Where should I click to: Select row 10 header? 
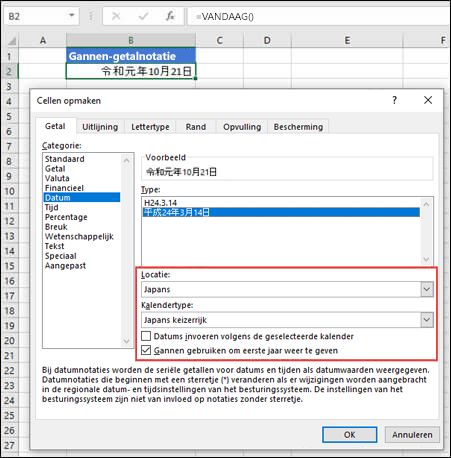pos(9,191)
